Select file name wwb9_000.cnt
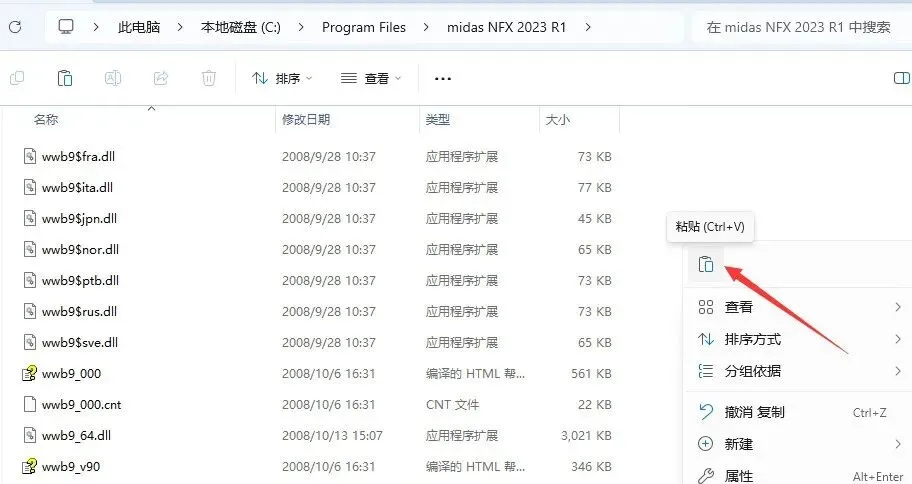Viewport: 912px width, 484px height. (x=81, y=404)
